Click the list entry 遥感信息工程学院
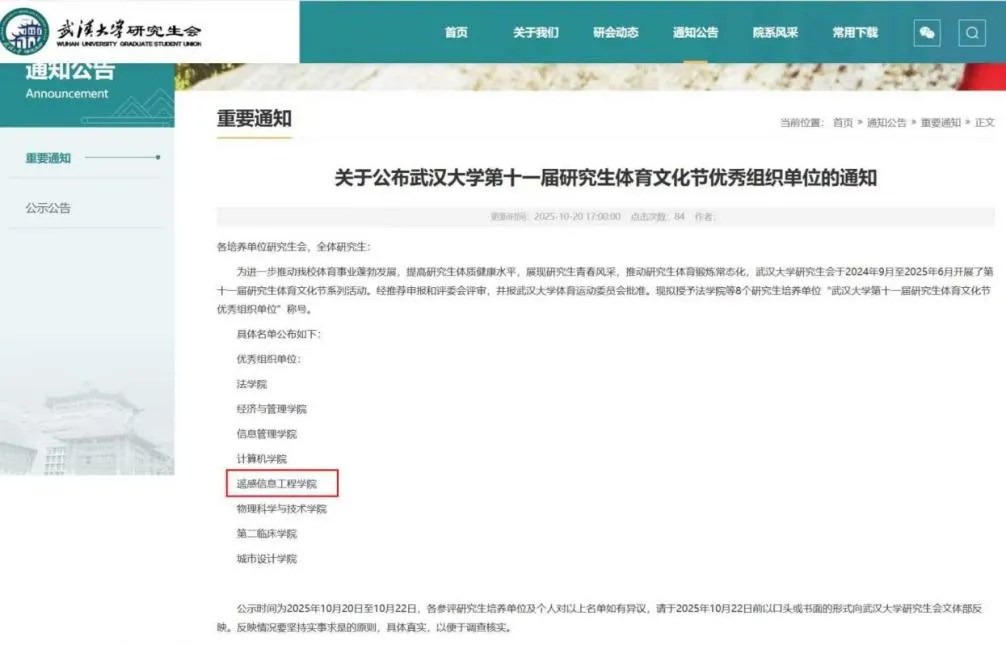The image size is (1006, 646). coord(277,484)
